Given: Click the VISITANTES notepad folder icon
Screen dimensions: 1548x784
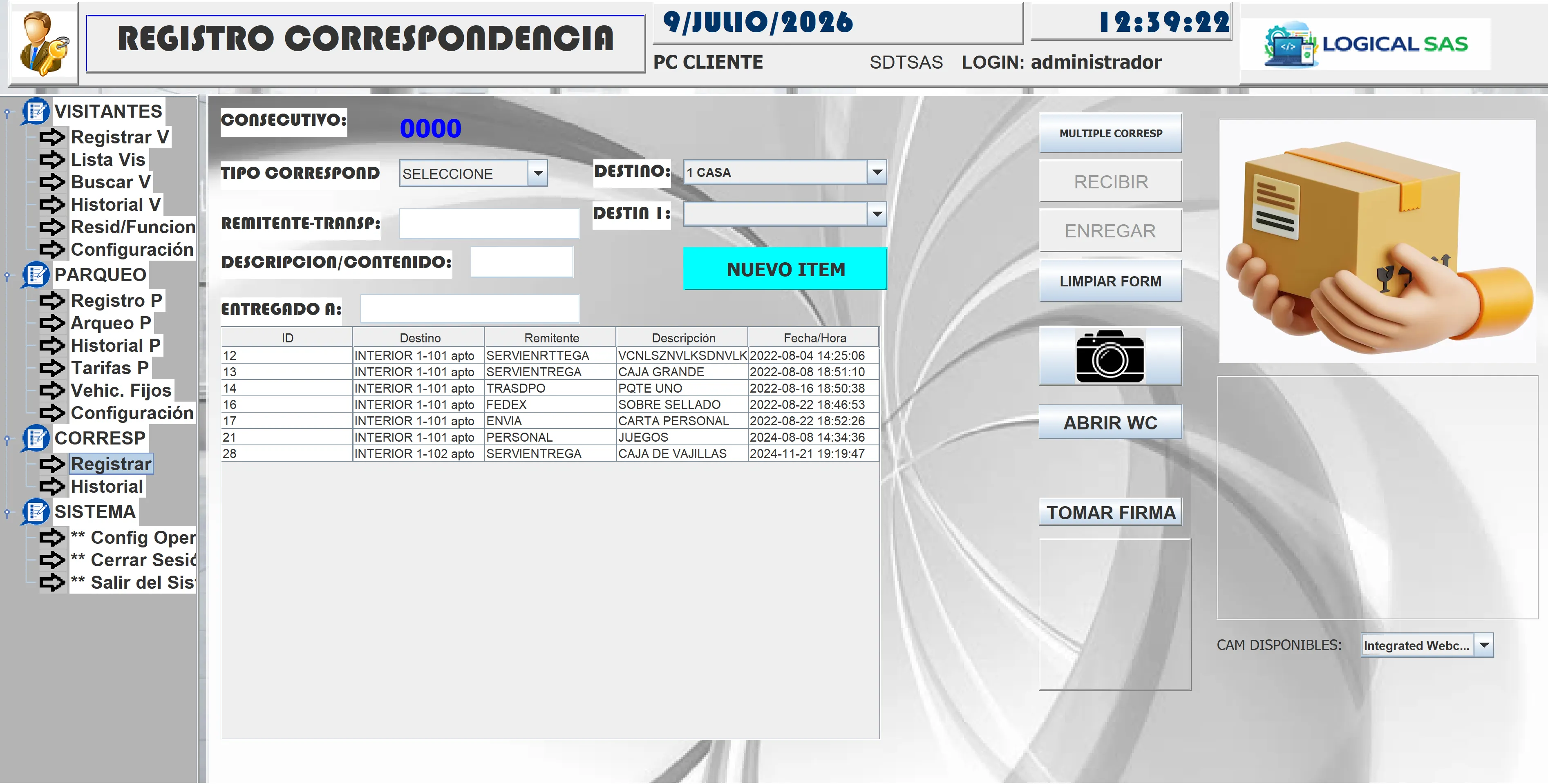Looking at the screenshot, I should (36, 111).
